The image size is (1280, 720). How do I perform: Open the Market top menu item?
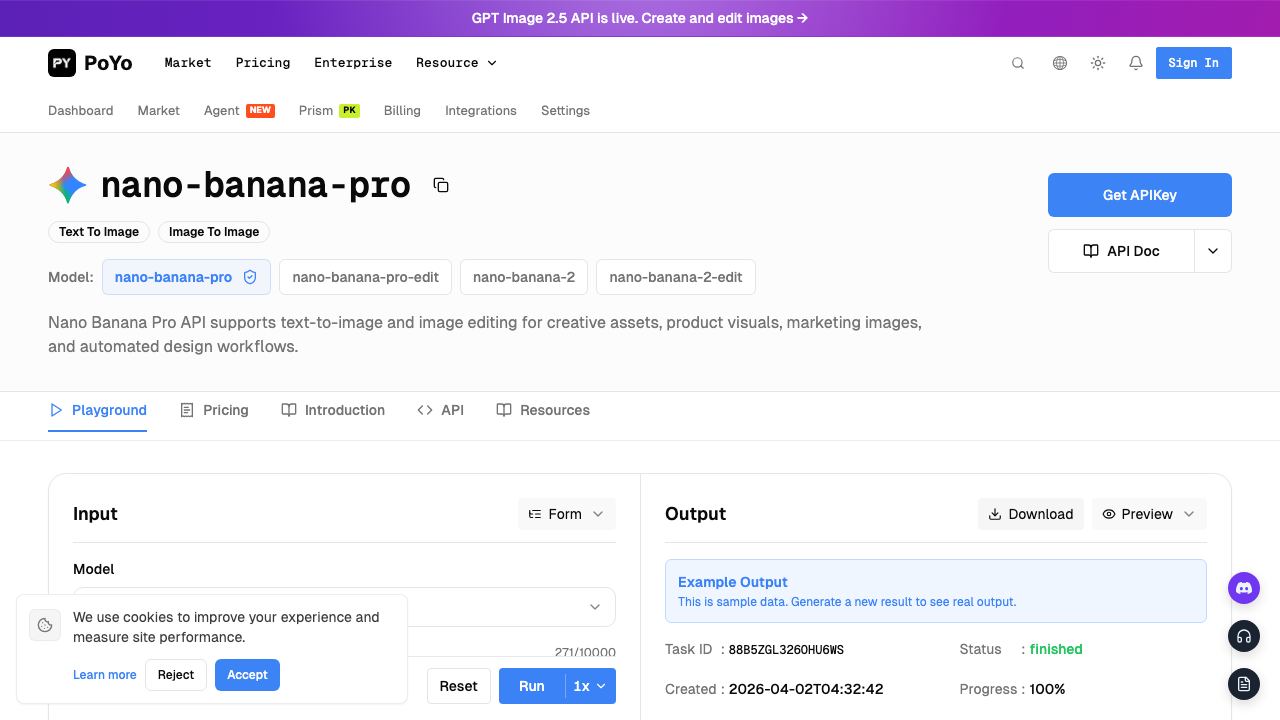188,62
